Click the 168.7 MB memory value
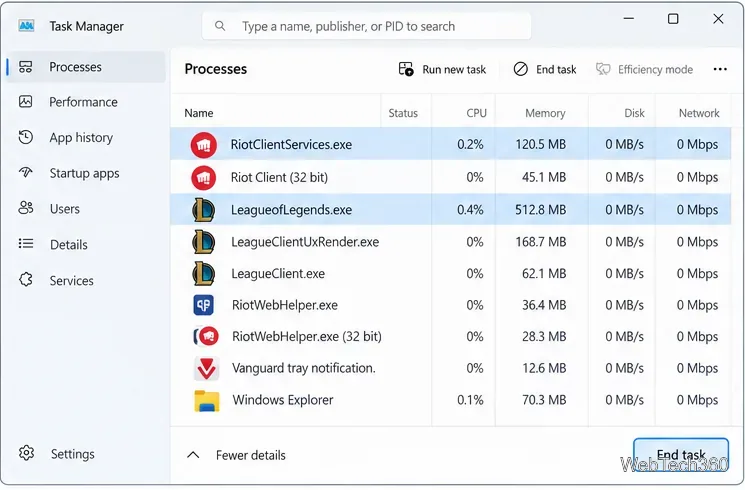The image size is (745, 490). point(541,242)
